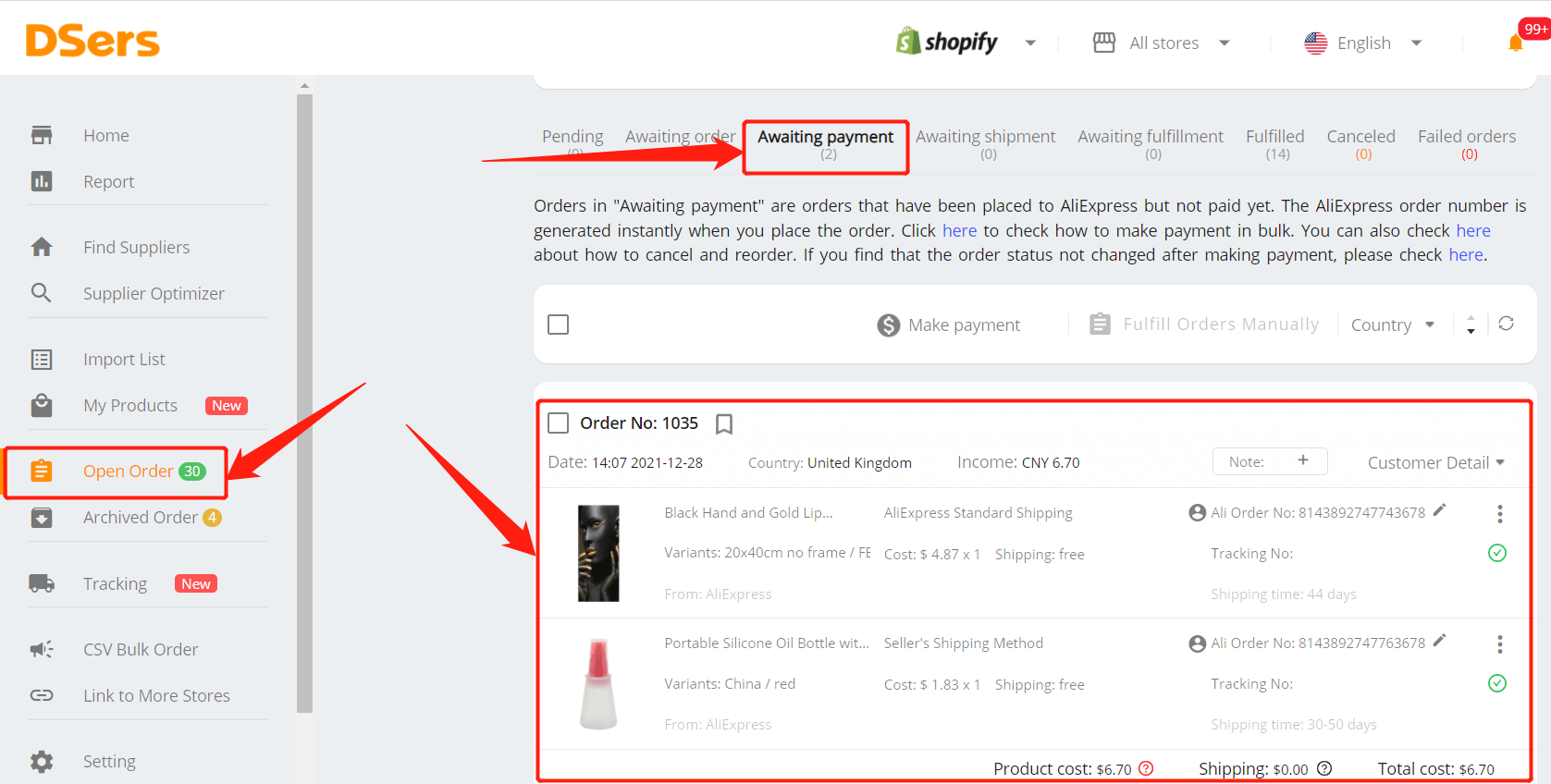Click the refresh orders icon
This screenshot has height=784, width=1551.
click(1506, 324)
